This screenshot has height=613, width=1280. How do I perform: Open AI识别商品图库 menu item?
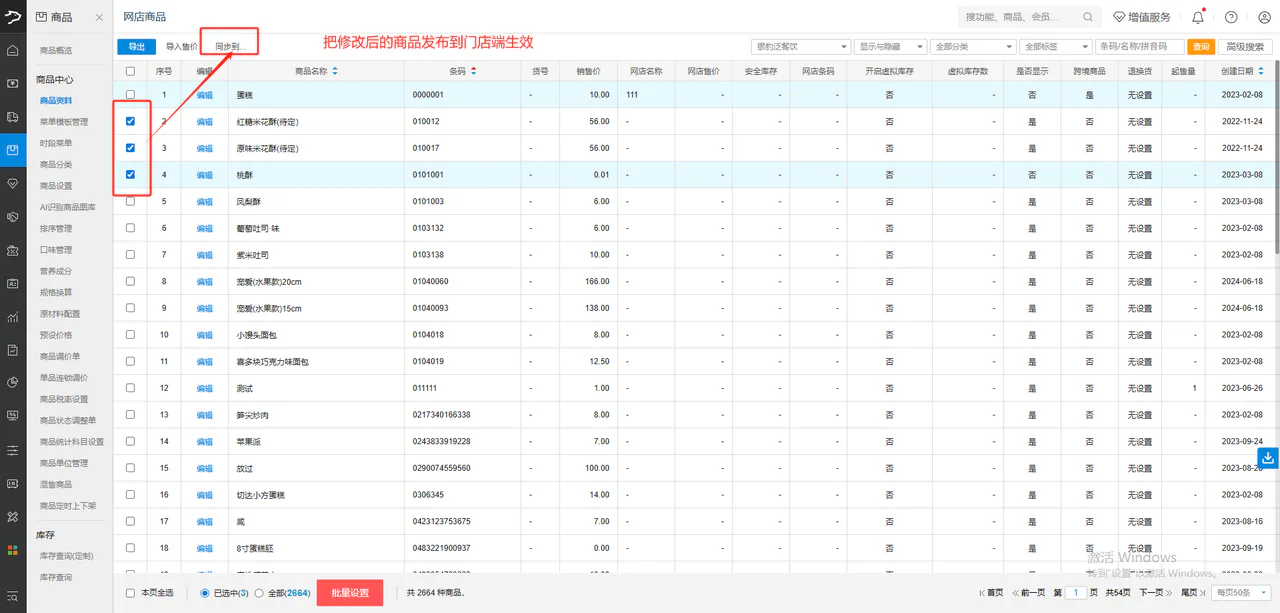(68, 207)
